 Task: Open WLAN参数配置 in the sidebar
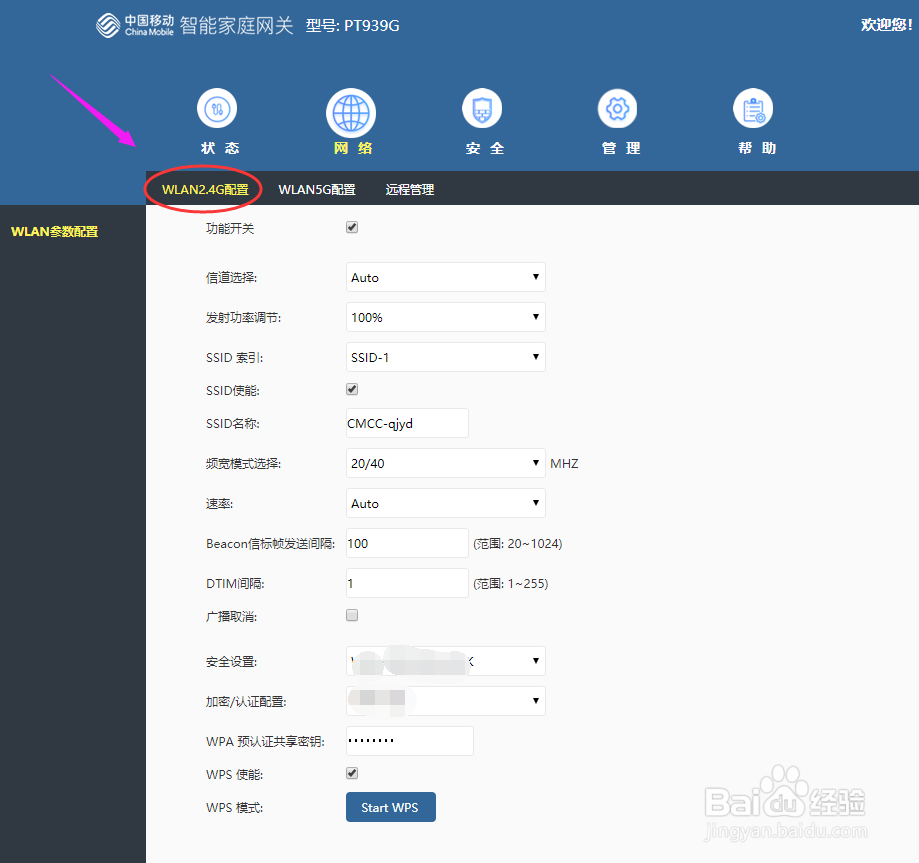pyautogui.click(x=55, y=231)
